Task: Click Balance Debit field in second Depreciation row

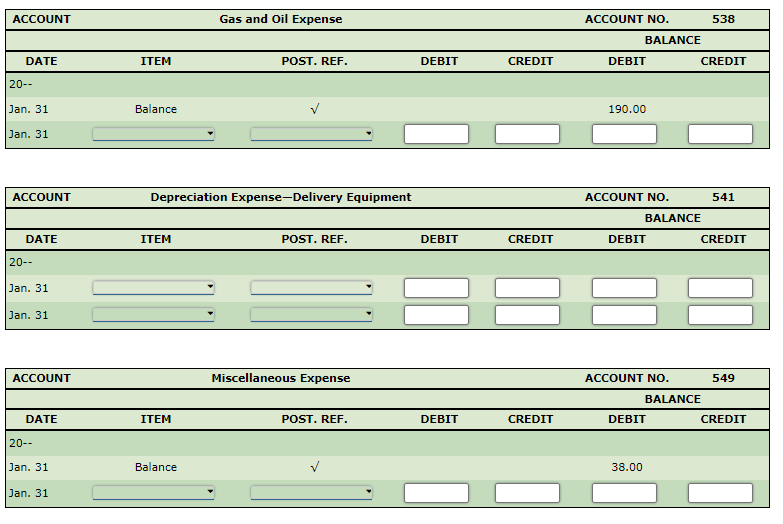Action: [624, 315]
